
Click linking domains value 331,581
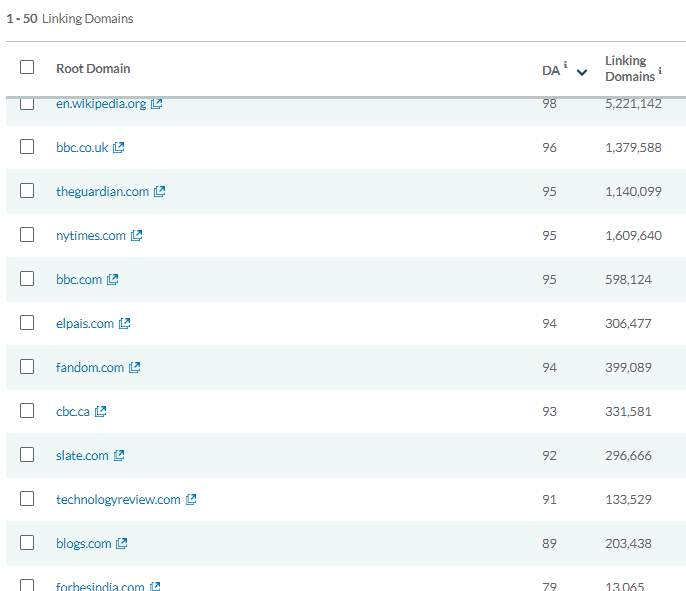(x=628, y=412)
